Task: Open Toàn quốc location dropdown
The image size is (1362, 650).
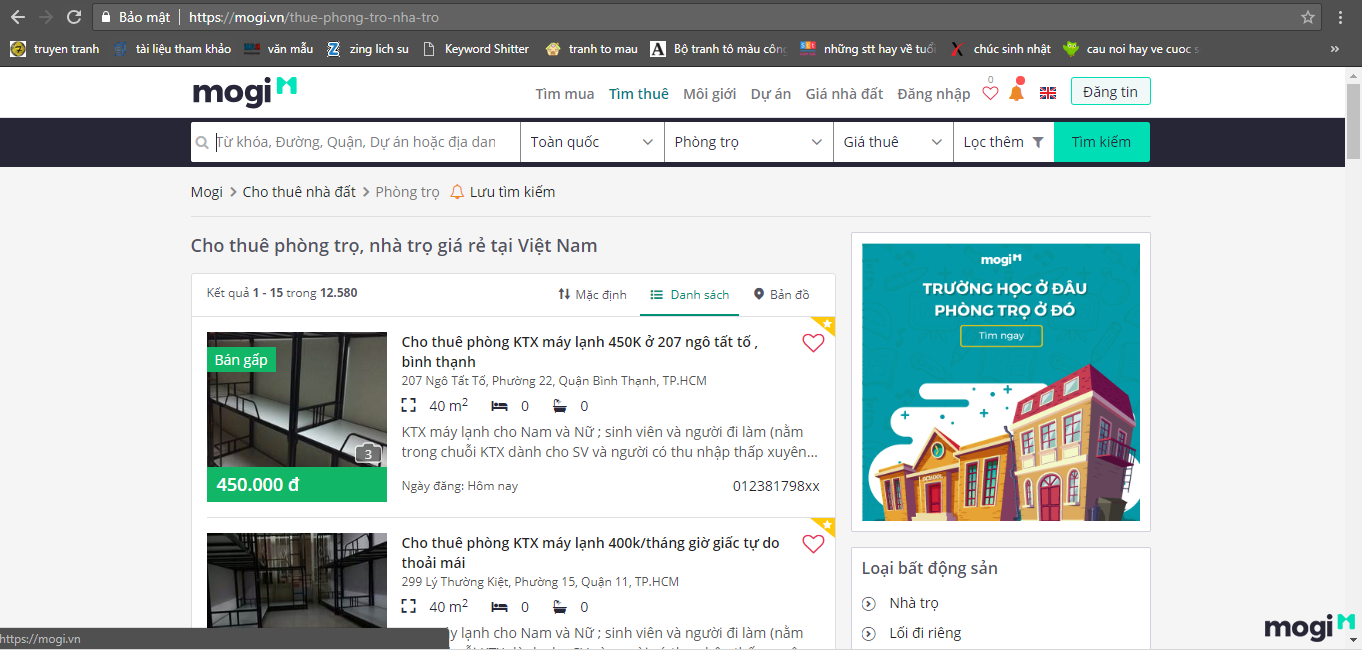Action: click(592, 142)
